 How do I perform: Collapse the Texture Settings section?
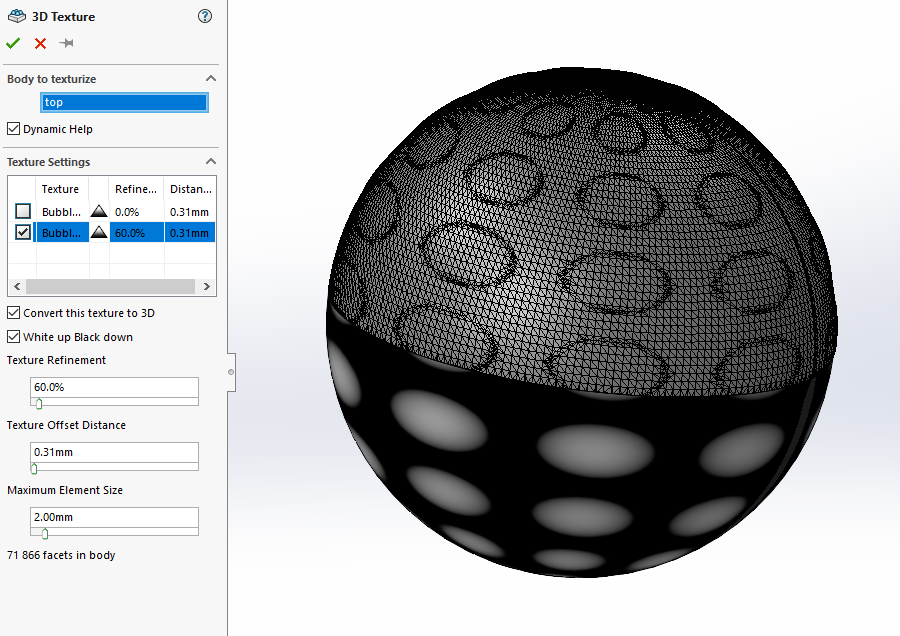tap(211, 162)
